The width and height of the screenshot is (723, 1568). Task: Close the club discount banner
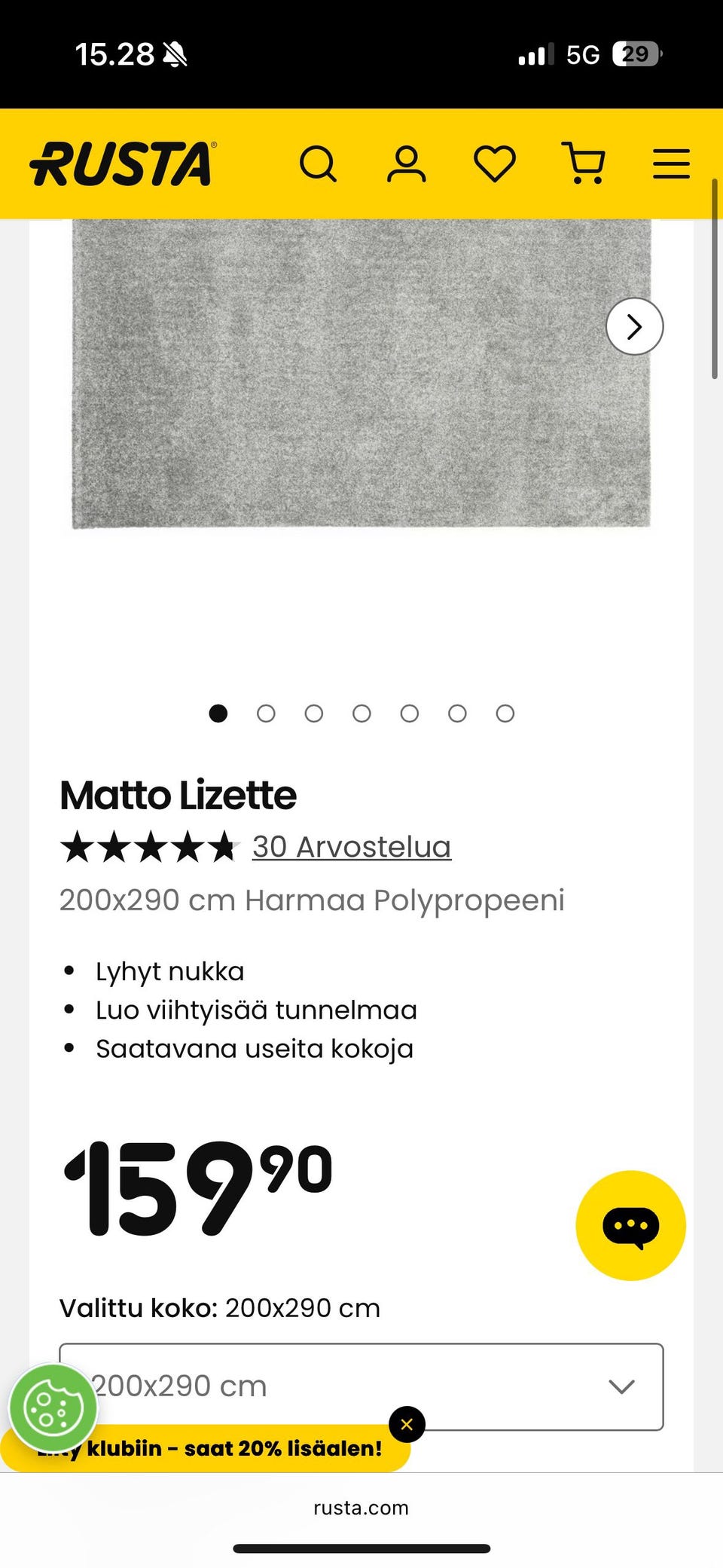(x=407, y=1424)
